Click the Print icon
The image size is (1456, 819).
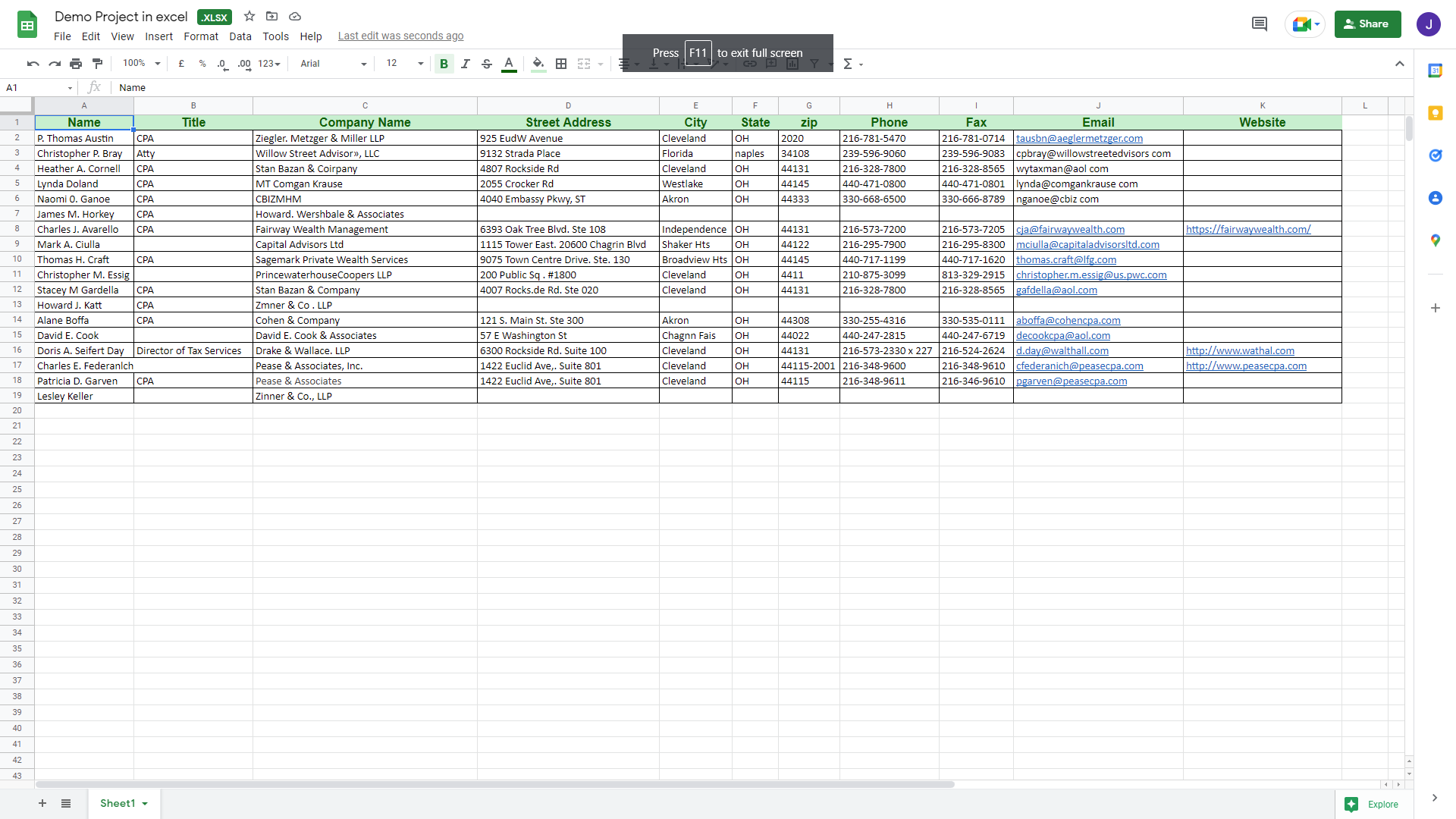click(76, 64)
